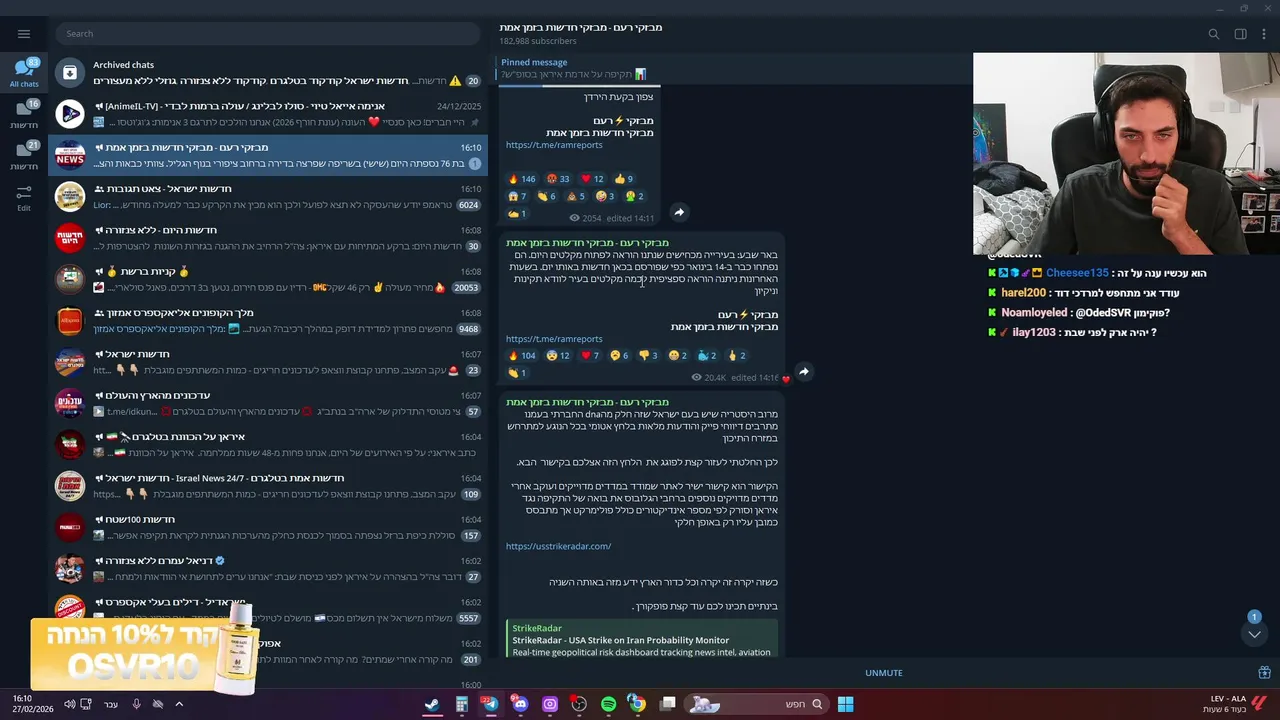Open the קניות ברשת chat row
The height and width of the screenshot is (720, 1280).
pos(268,279)
